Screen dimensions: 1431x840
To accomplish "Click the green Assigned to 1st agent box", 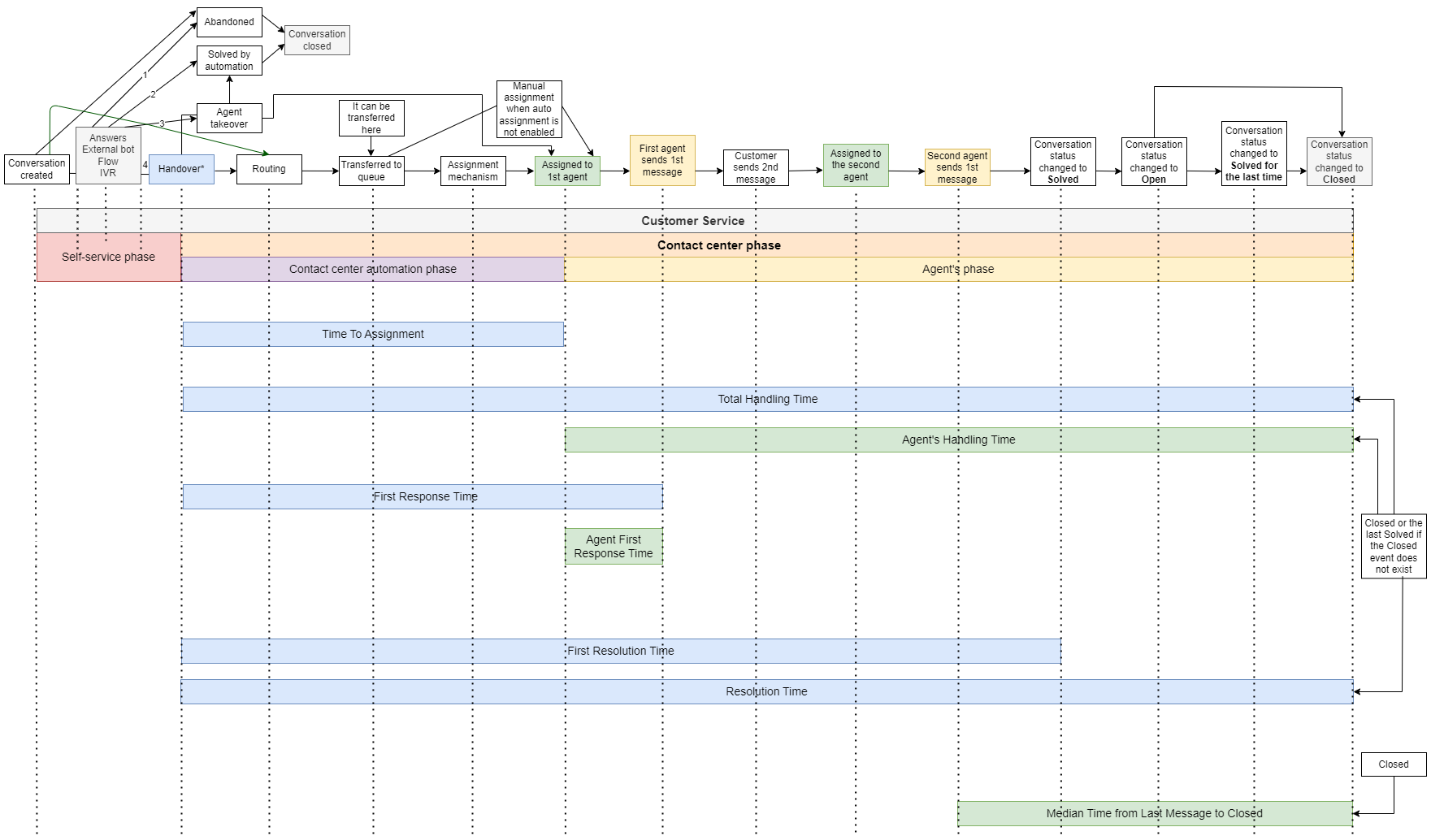I will [567, 171].
